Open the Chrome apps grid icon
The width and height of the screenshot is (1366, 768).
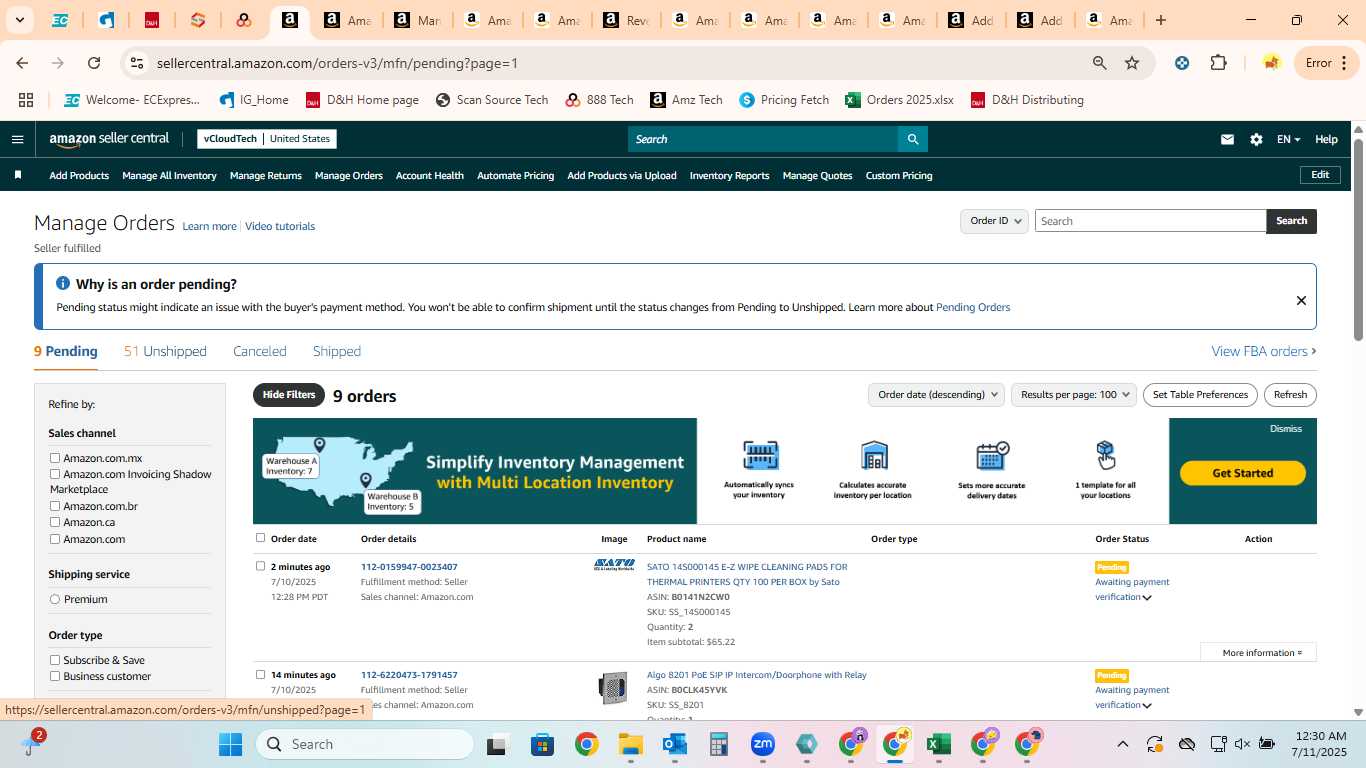(26, 100)
